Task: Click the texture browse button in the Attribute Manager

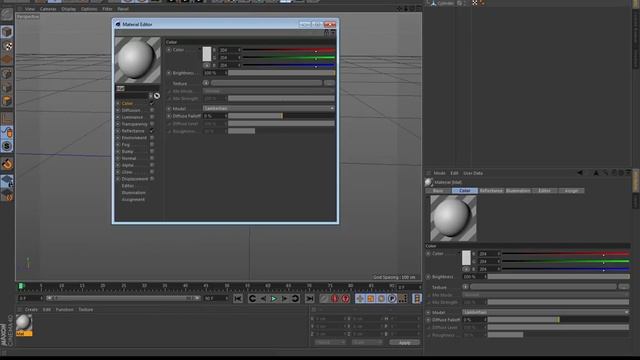Action: click(x=624, y=287)
